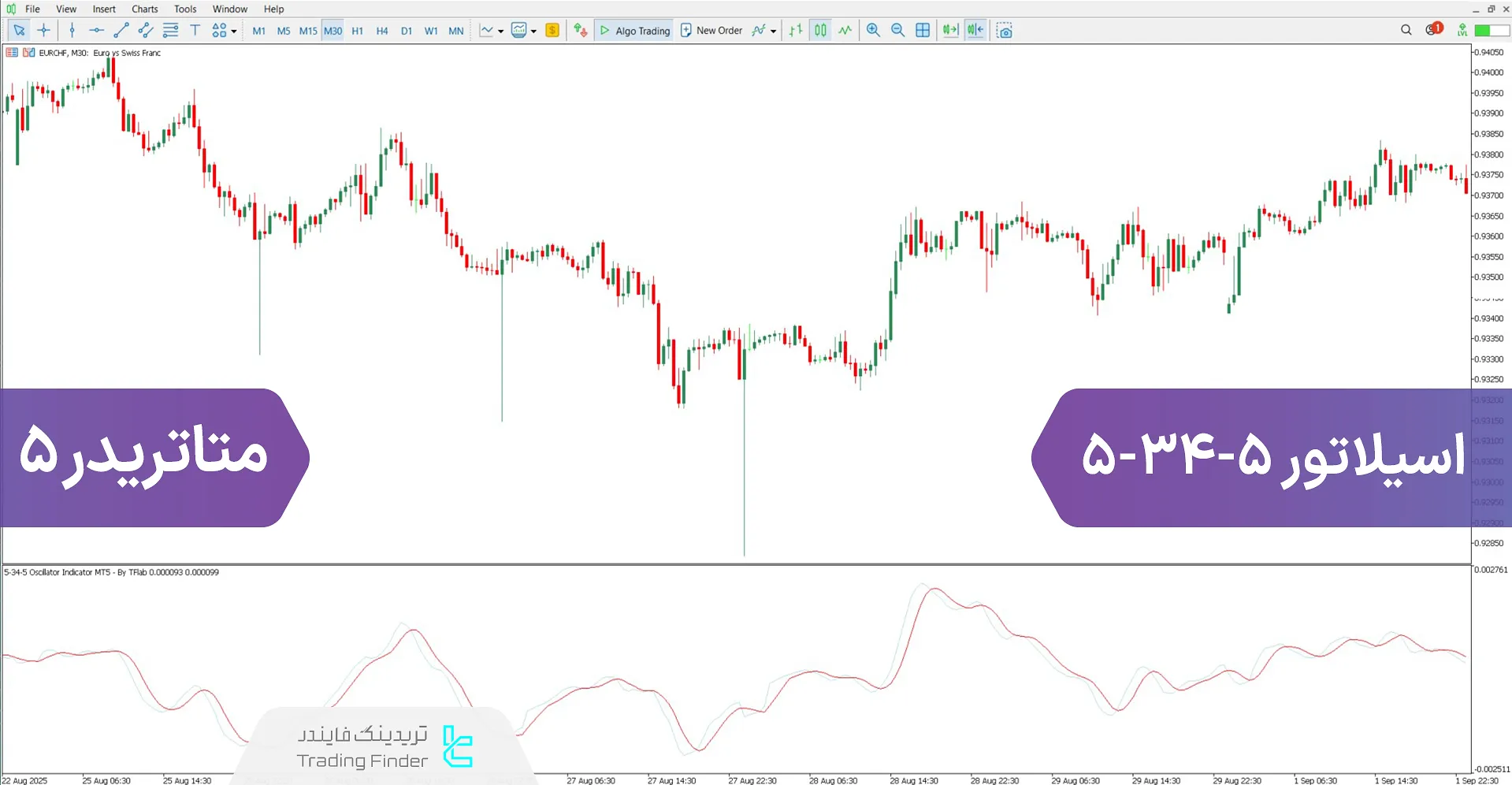Expand the graphical objects shapes dropdown
The width and height of the screenshot is (1512, 785).
(x=234, y=32)
